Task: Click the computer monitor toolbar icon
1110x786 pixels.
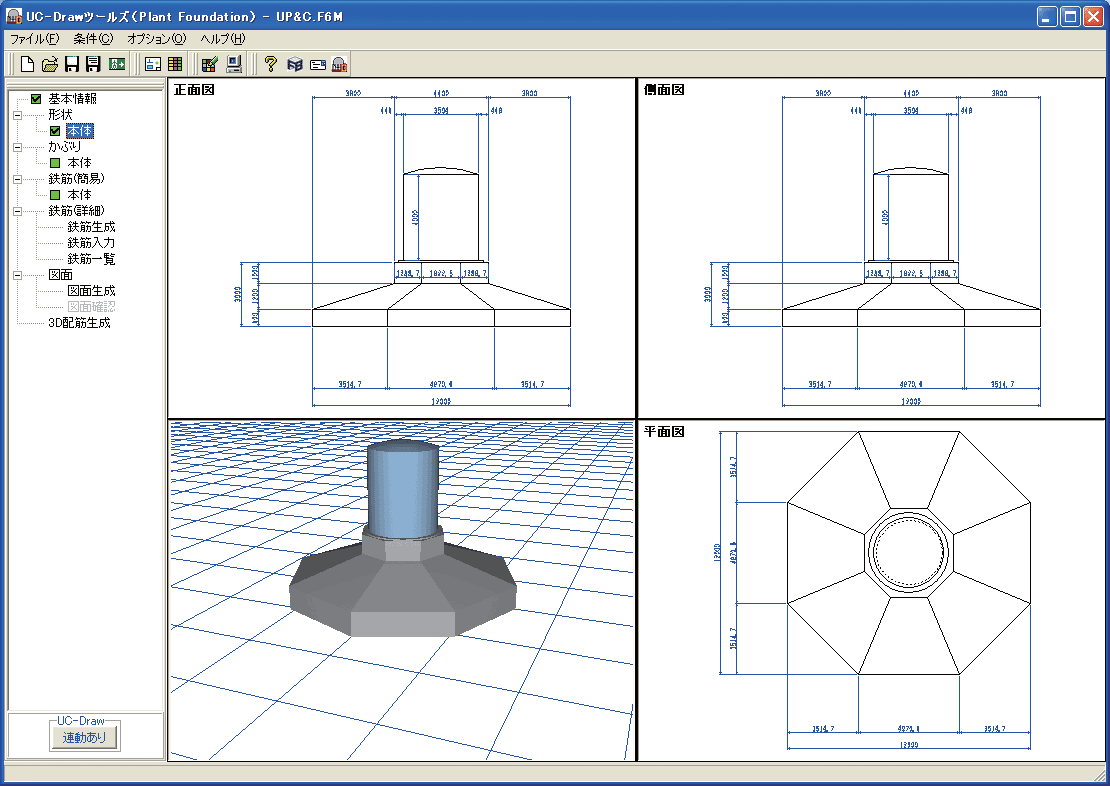Action: tap(233, 65)
